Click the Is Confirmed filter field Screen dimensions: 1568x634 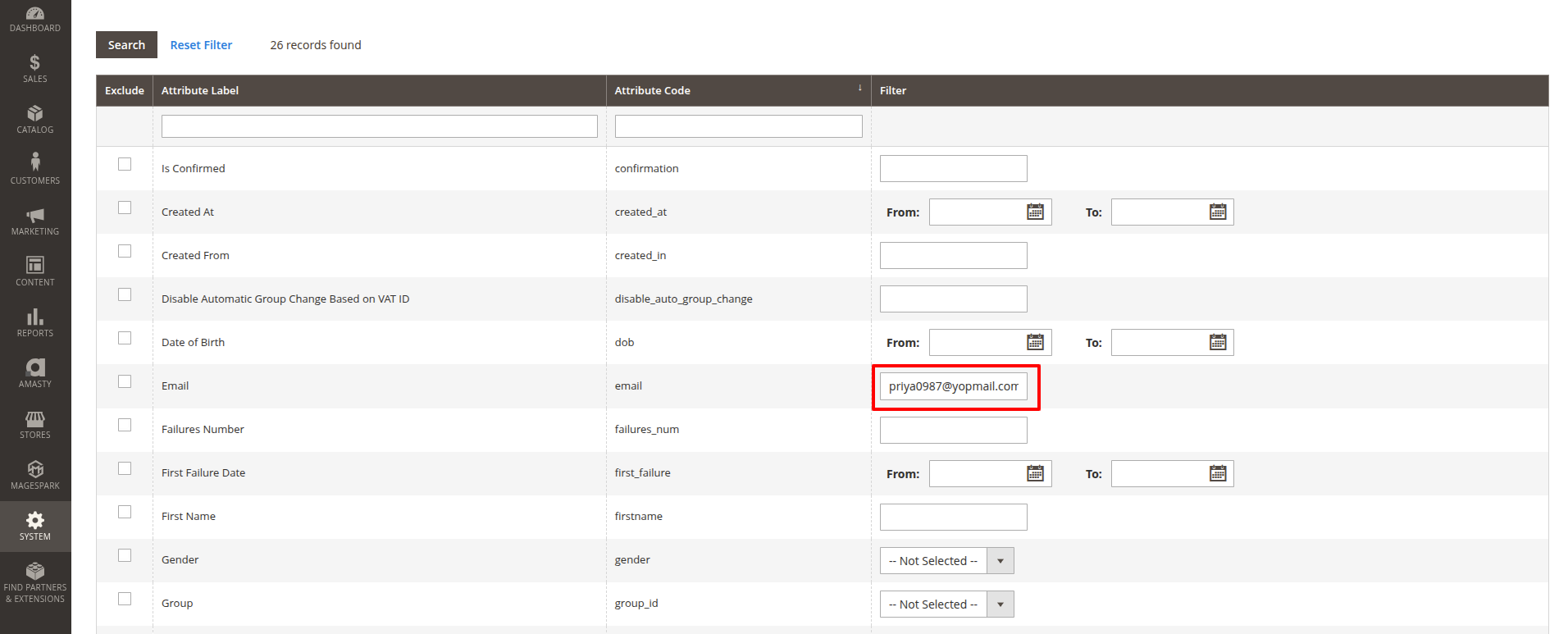tap(954, 169)
